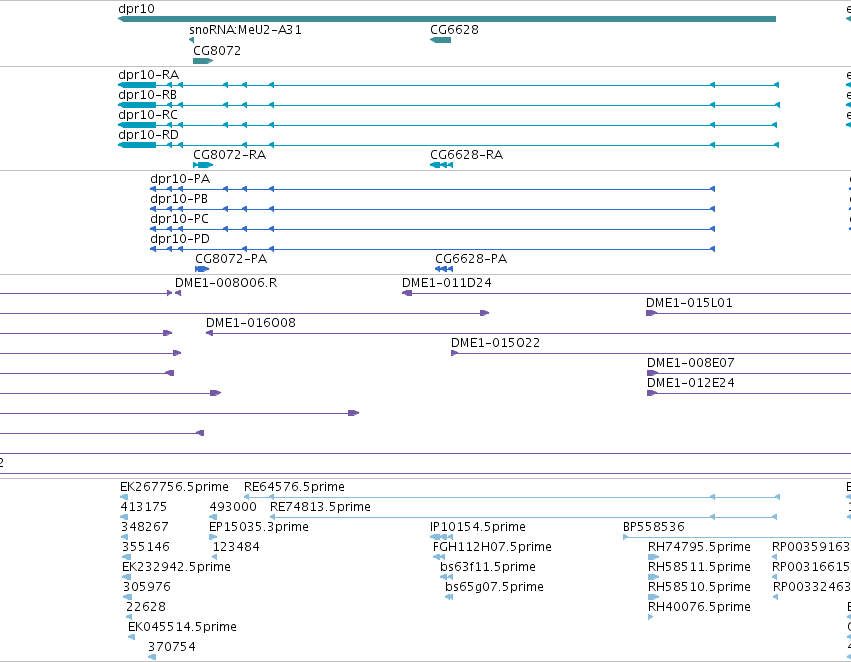Open the RE74813.5prime EST label
The width and height of the screenshot is (851, 662).
[320, 507]
